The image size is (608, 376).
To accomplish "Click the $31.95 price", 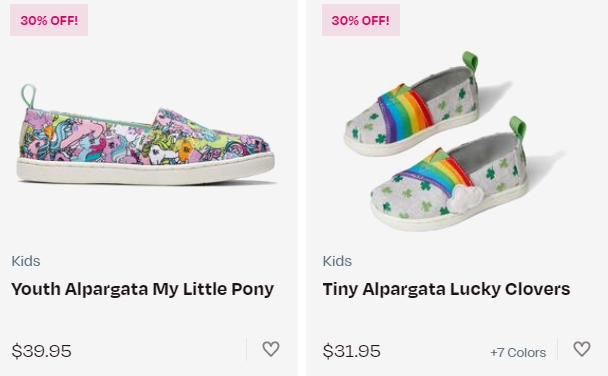I will point(352,351).
